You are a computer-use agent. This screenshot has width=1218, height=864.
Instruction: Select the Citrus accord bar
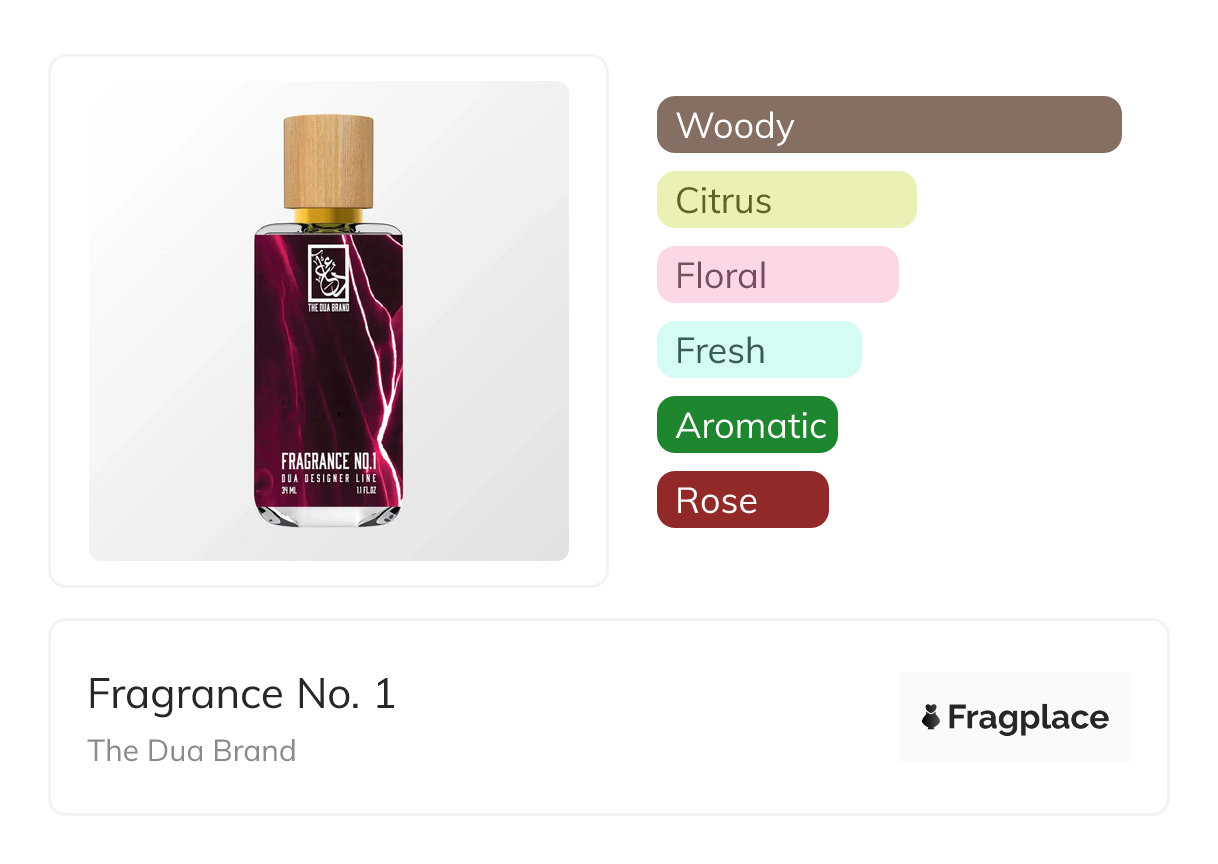786,200
